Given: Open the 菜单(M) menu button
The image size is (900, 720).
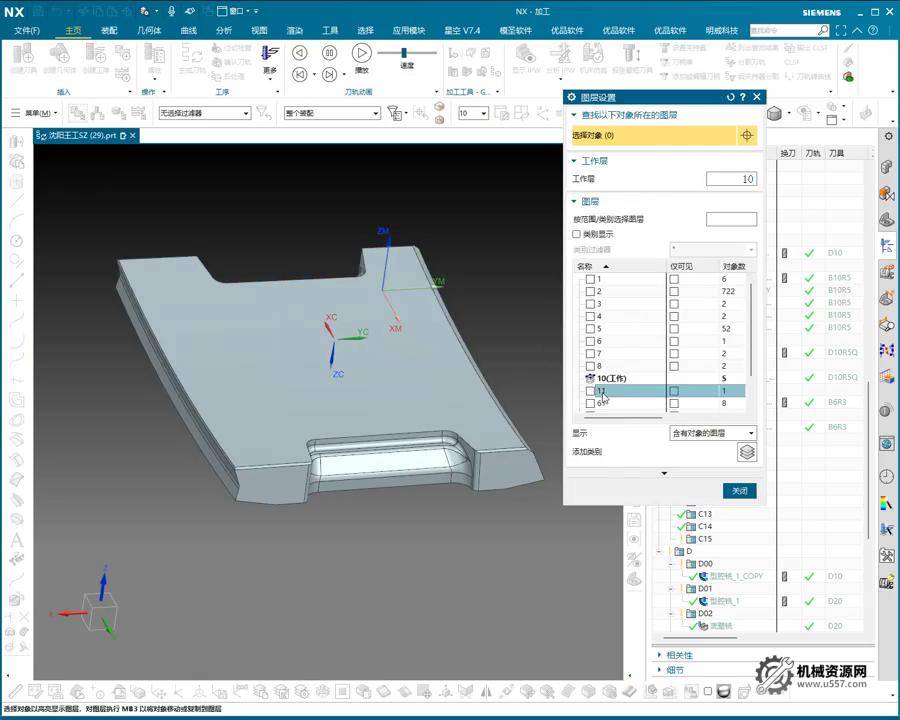Looking at the screenshot, I should point(39,113).
